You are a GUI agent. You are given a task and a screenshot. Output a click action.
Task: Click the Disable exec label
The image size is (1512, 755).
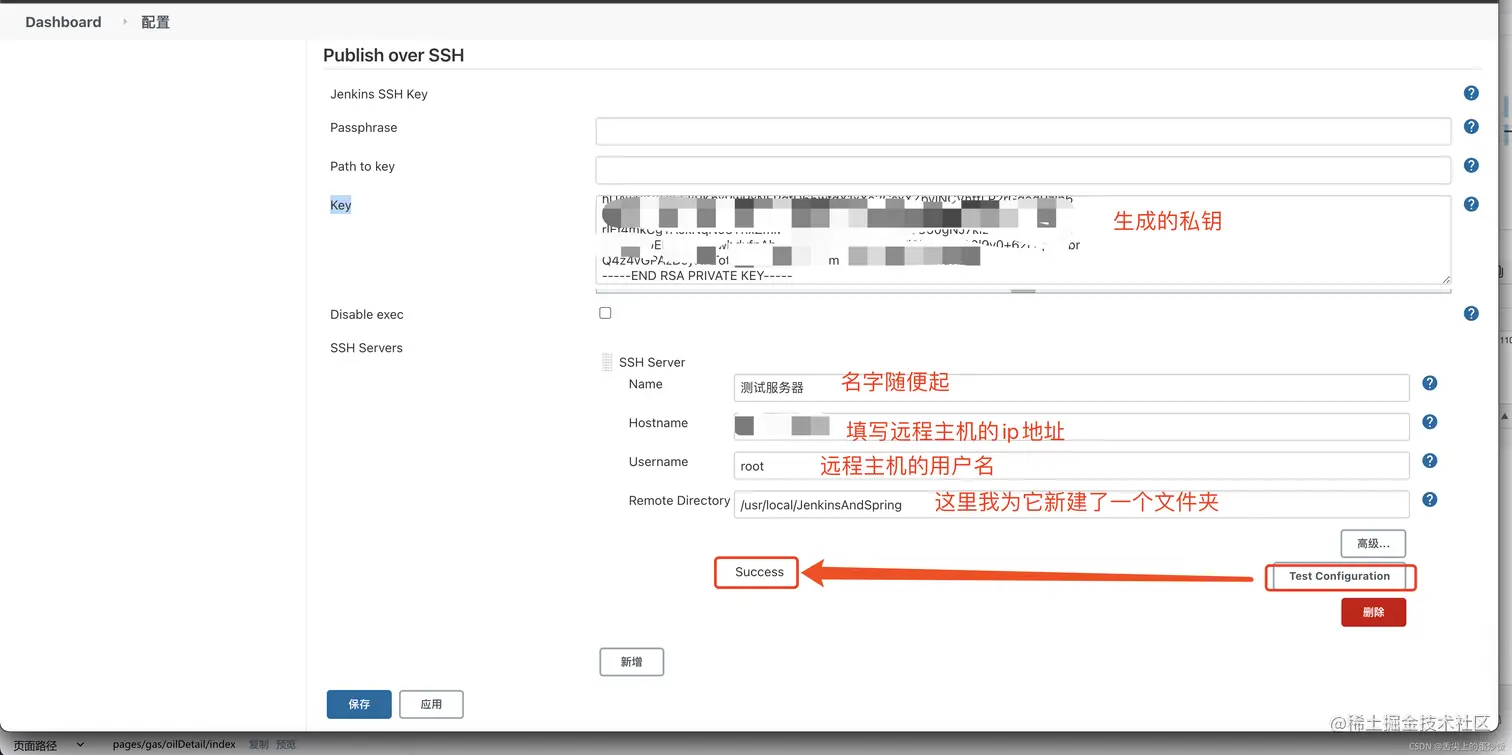(x=367, y=314)
